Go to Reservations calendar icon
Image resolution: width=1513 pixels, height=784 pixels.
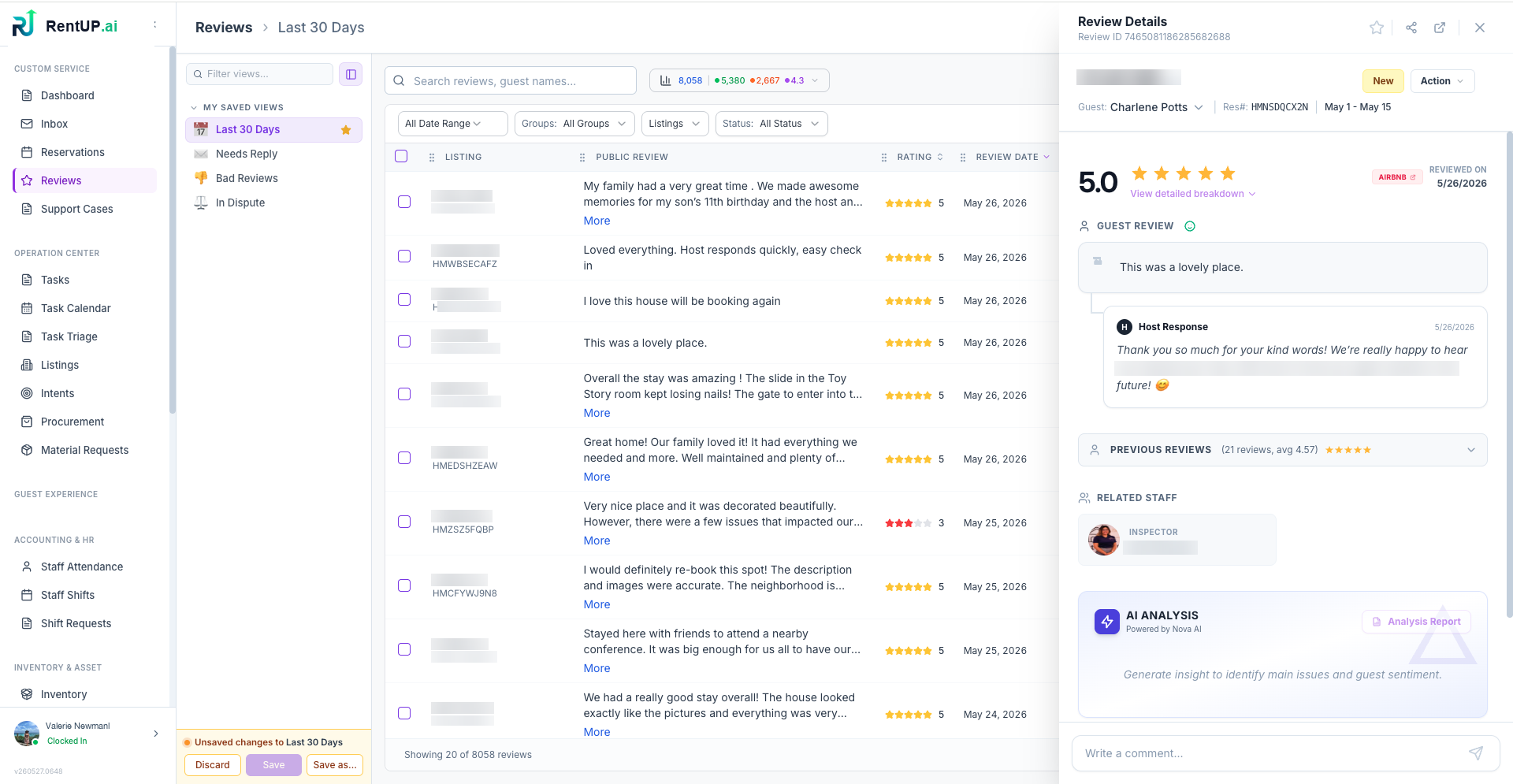pyautogui.click(x=27, y=152)
